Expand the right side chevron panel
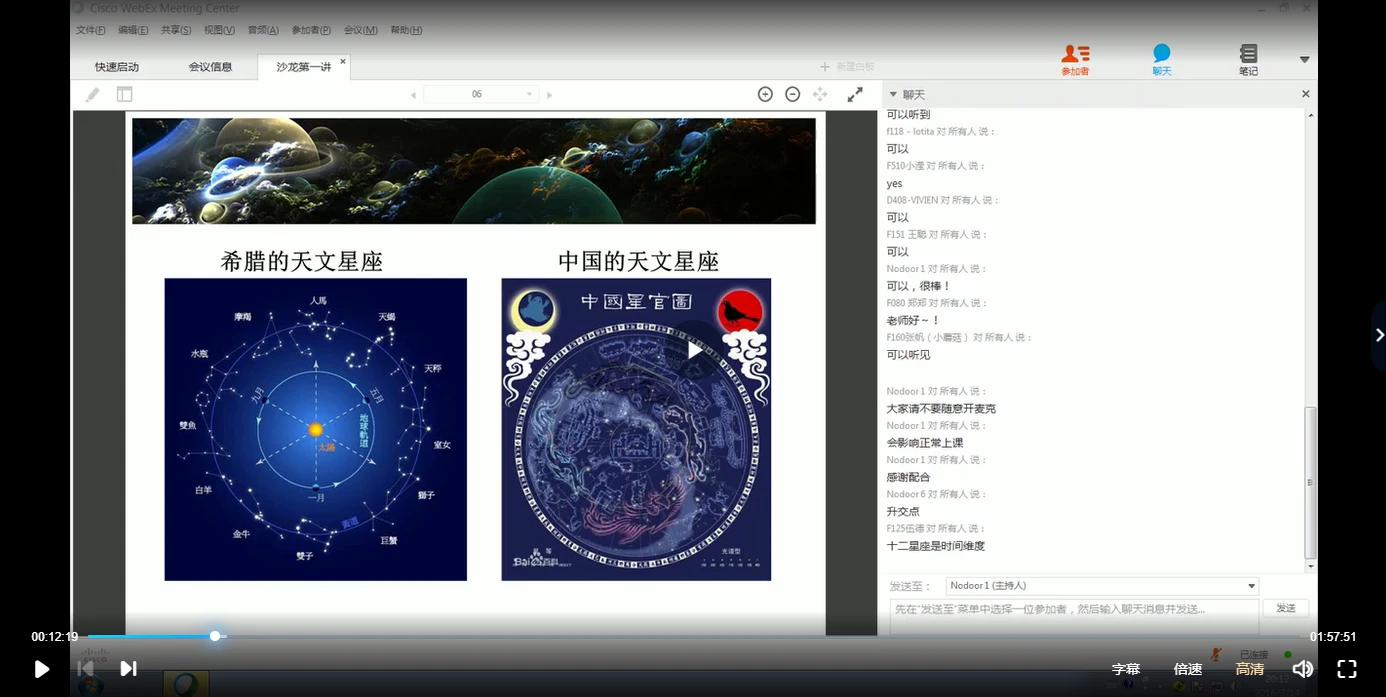 tap(1379, 336)
